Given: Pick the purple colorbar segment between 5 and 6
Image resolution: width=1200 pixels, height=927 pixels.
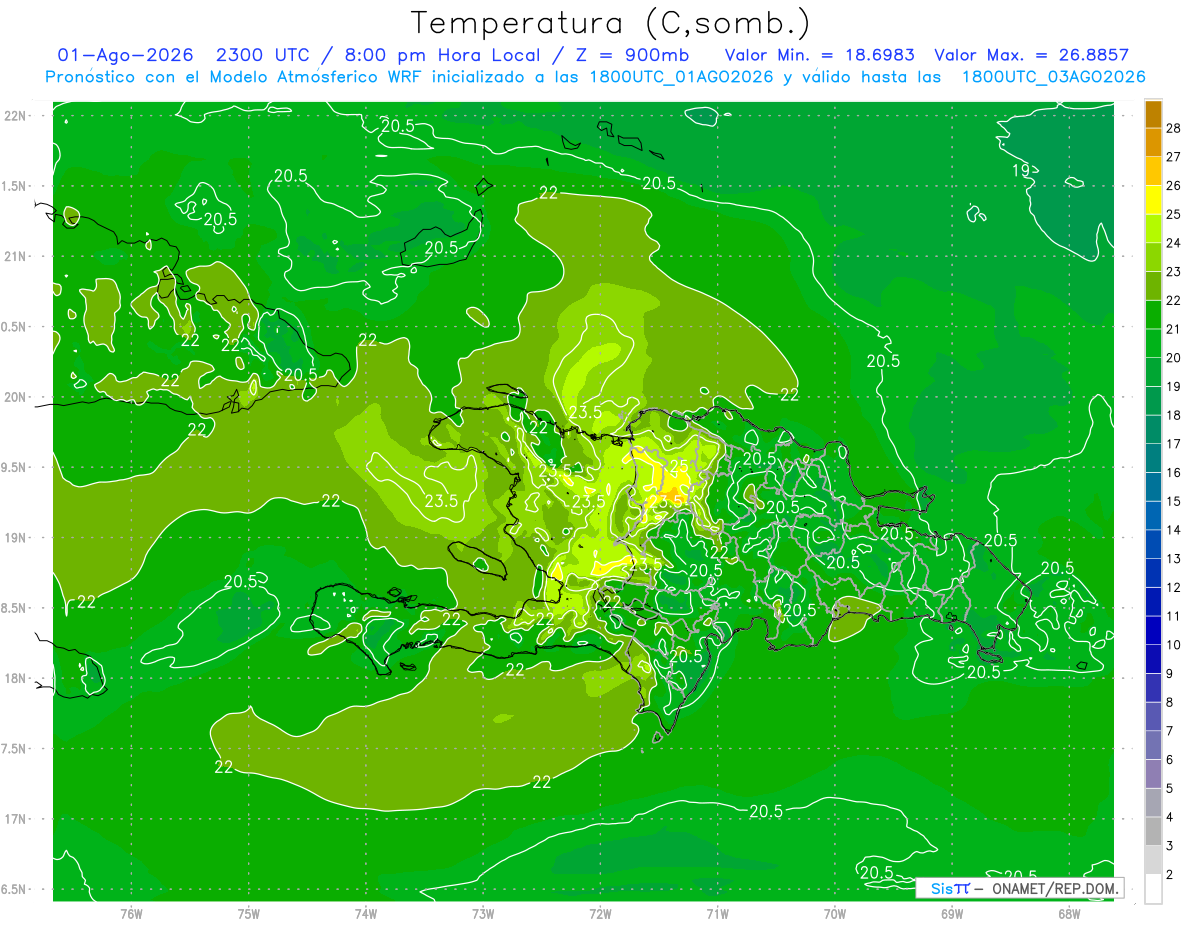Looking at the screenshot, I should [1153, 774].
